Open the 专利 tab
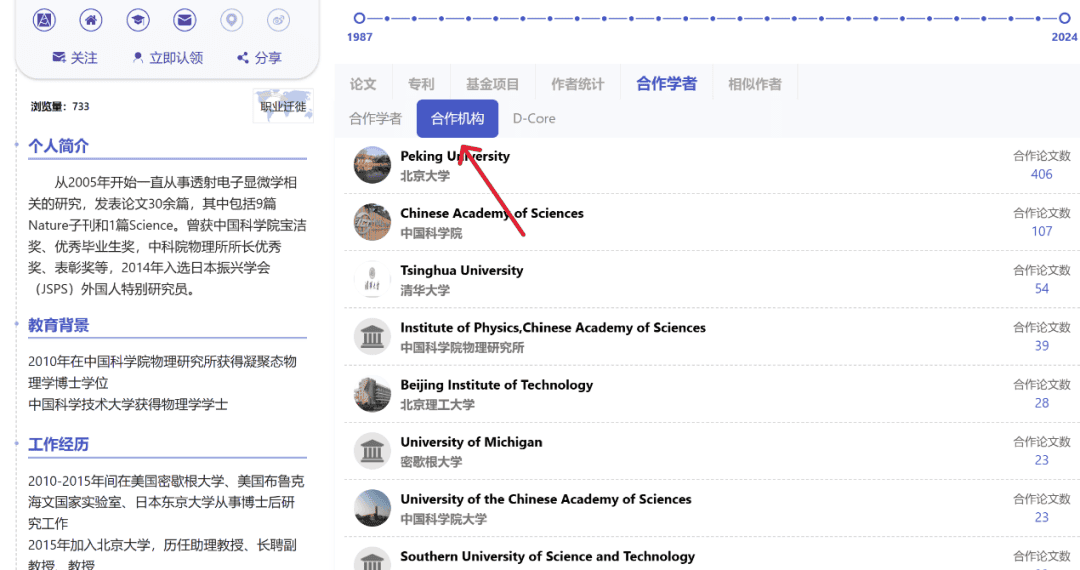The height and width of the screenshot is (570, 1080). [x=421, y=84]
